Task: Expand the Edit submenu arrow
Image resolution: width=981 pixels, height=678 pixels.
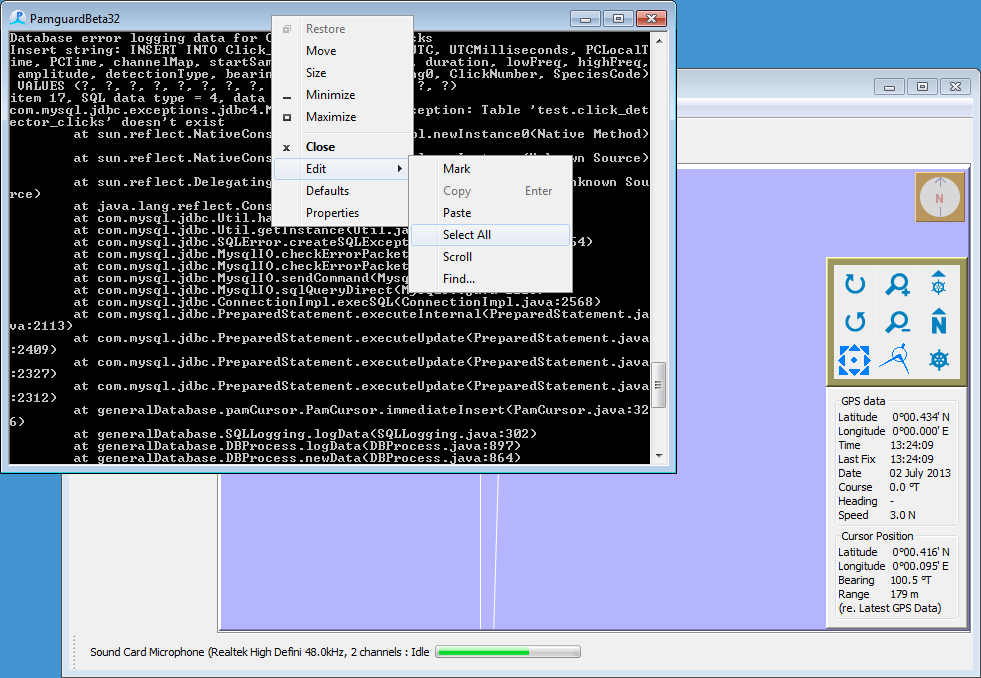Action: pyautogui.click(x=399, y=169)
